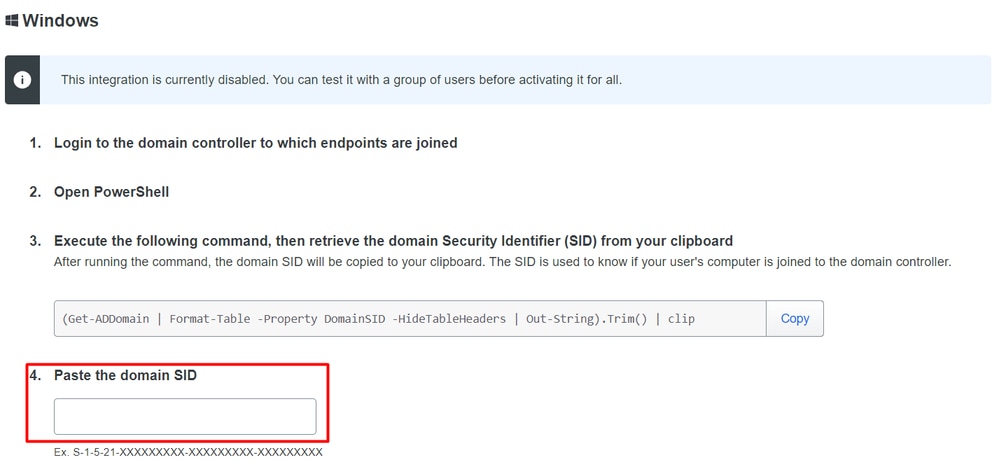This screenshot has width=999, height=460.
Task: Click step 1 Login to domain controller text
Action: pyautogui.click(x=255, y=143)
